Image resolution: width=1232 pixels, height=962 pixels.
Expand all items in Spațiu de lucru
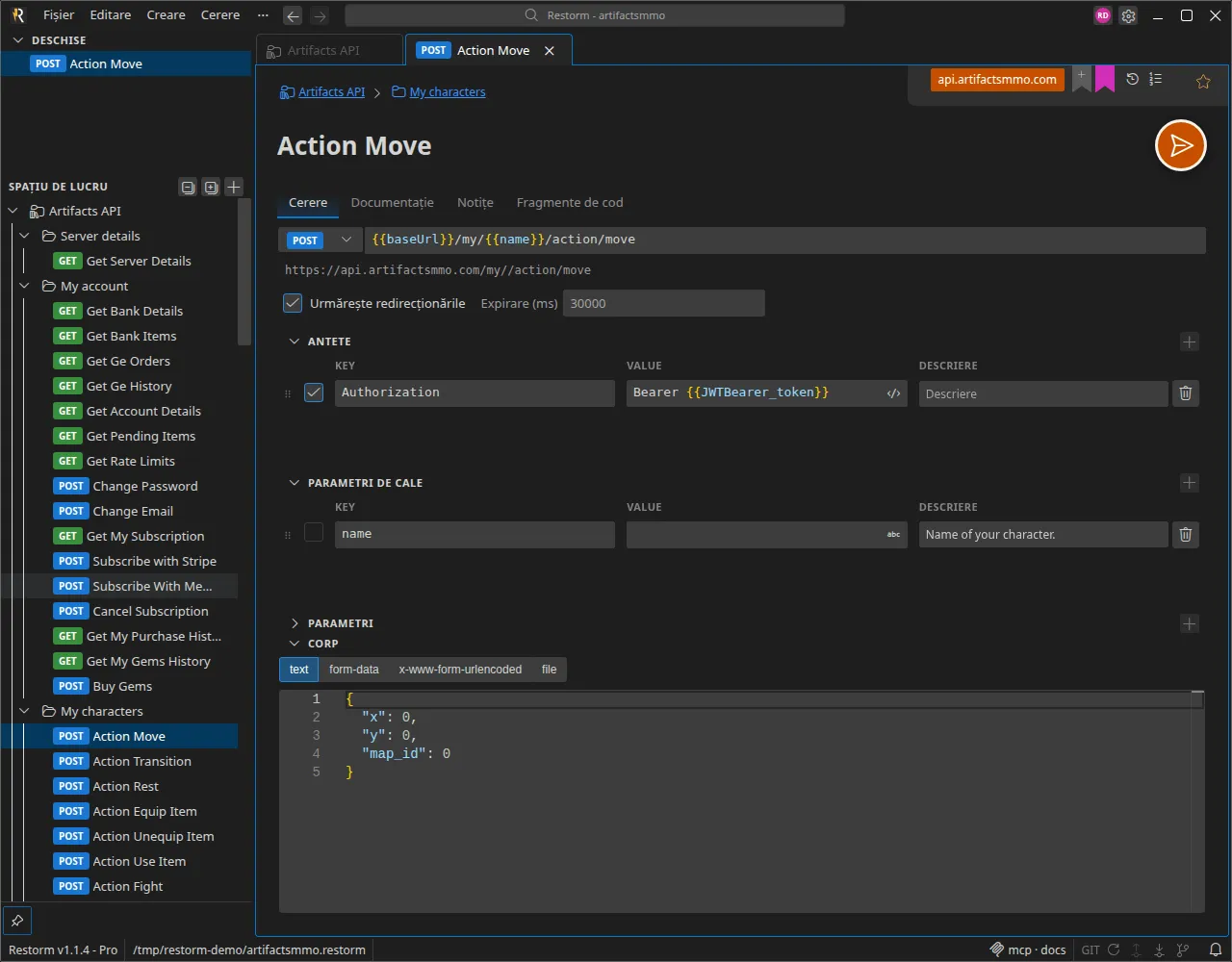[211, 187]
